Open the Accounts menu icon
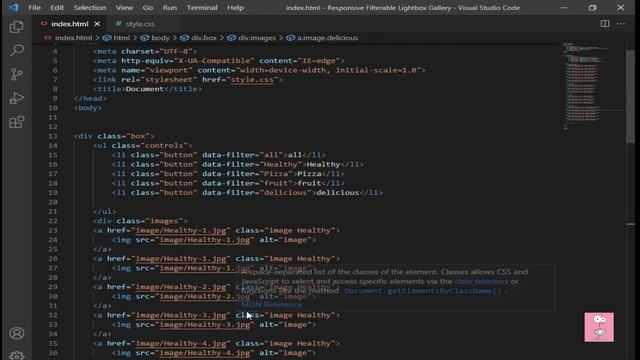Screen dimensions: 640x360 (17, 333)
